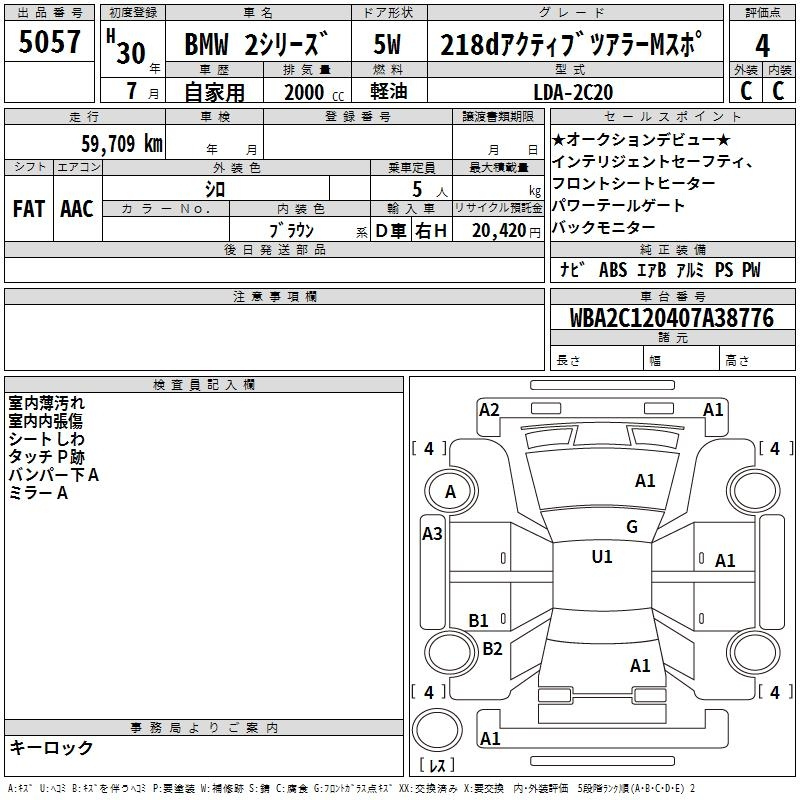The width and height of the screenshot is (800, 800).
Task: Click the inspector note タッチP跡
Action: 46,457
